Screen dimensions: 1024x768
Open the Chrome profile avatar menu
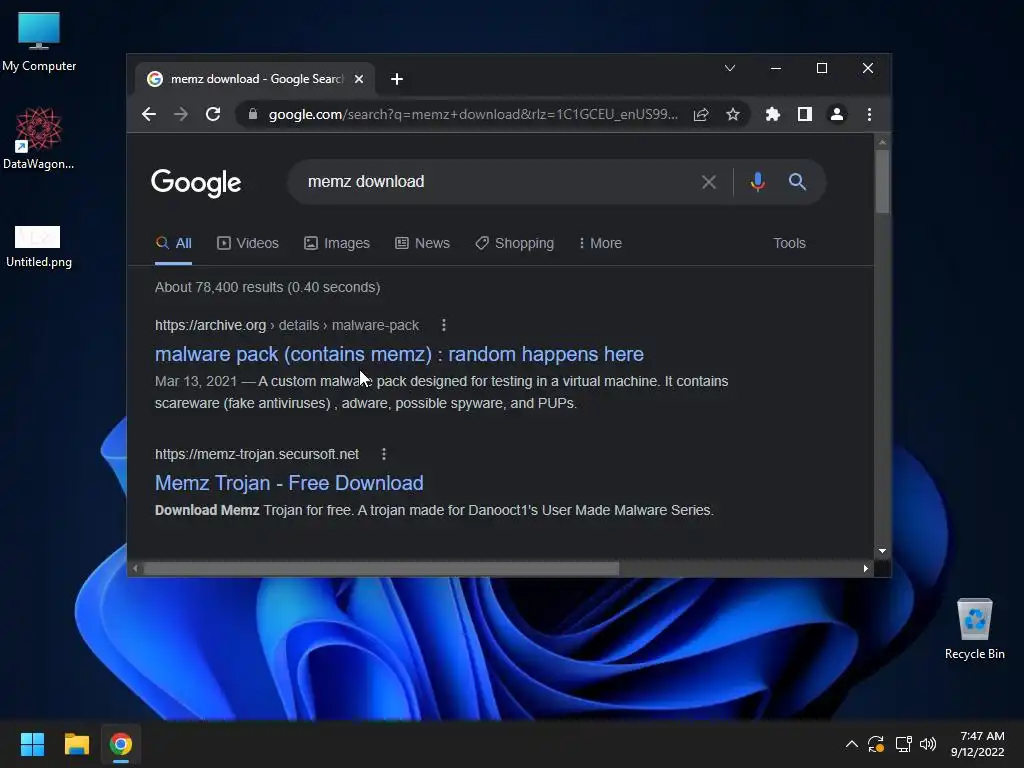837,115
